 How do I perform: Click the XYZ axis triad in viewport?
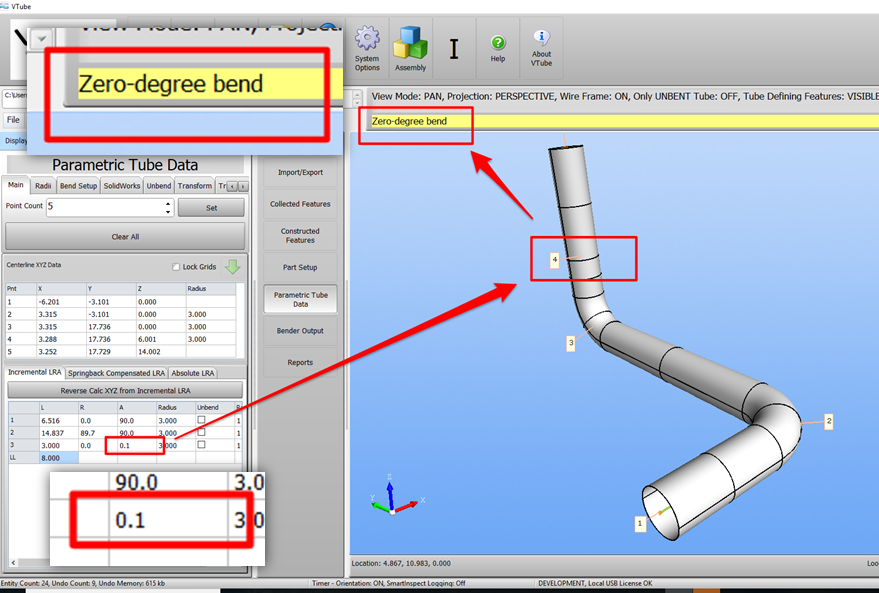pyautogui.click(x=390, y=499)
